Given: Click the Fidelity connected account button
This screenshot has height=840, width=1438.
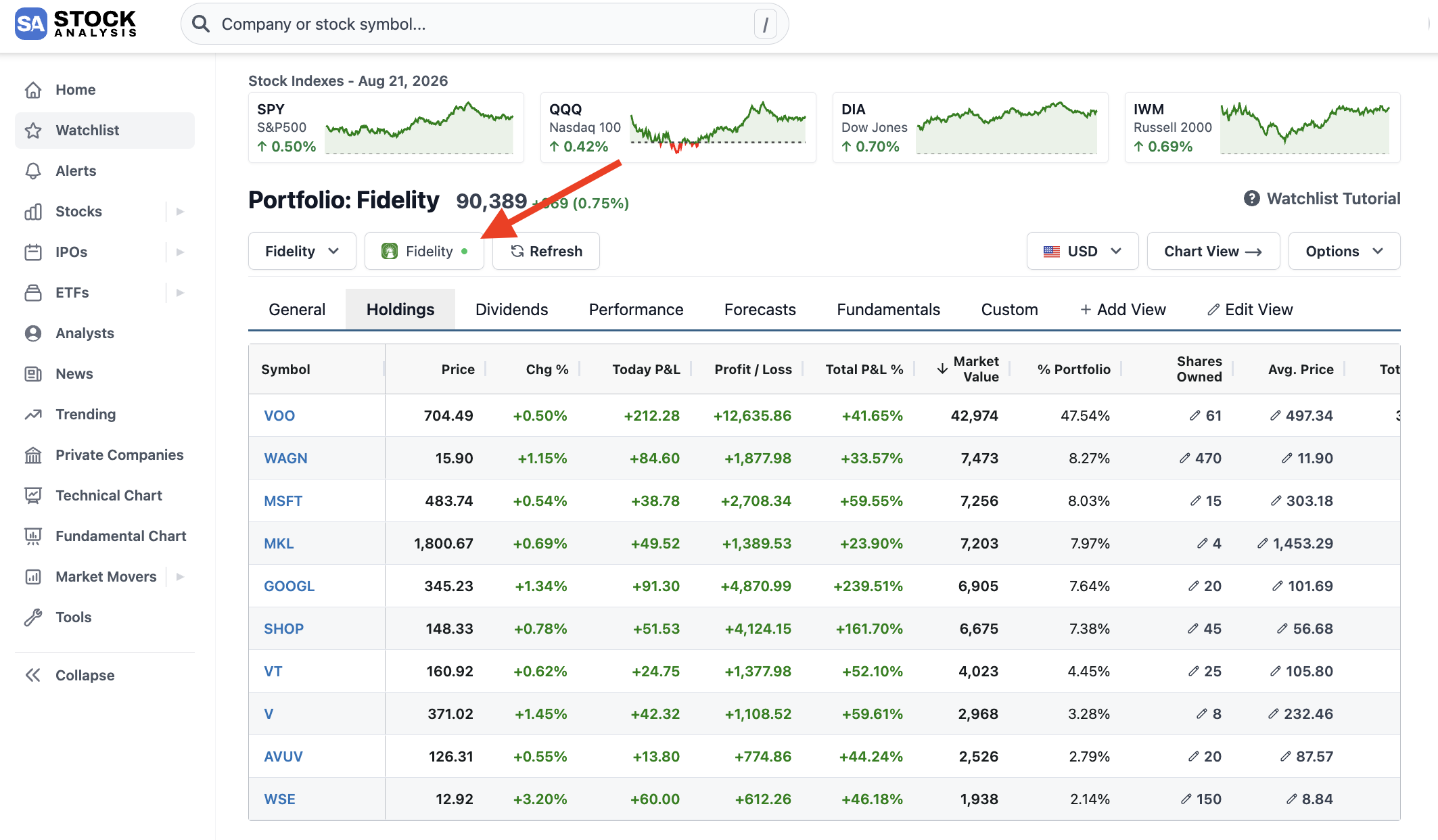Looking at the screenshot, I should pos(424,251).
